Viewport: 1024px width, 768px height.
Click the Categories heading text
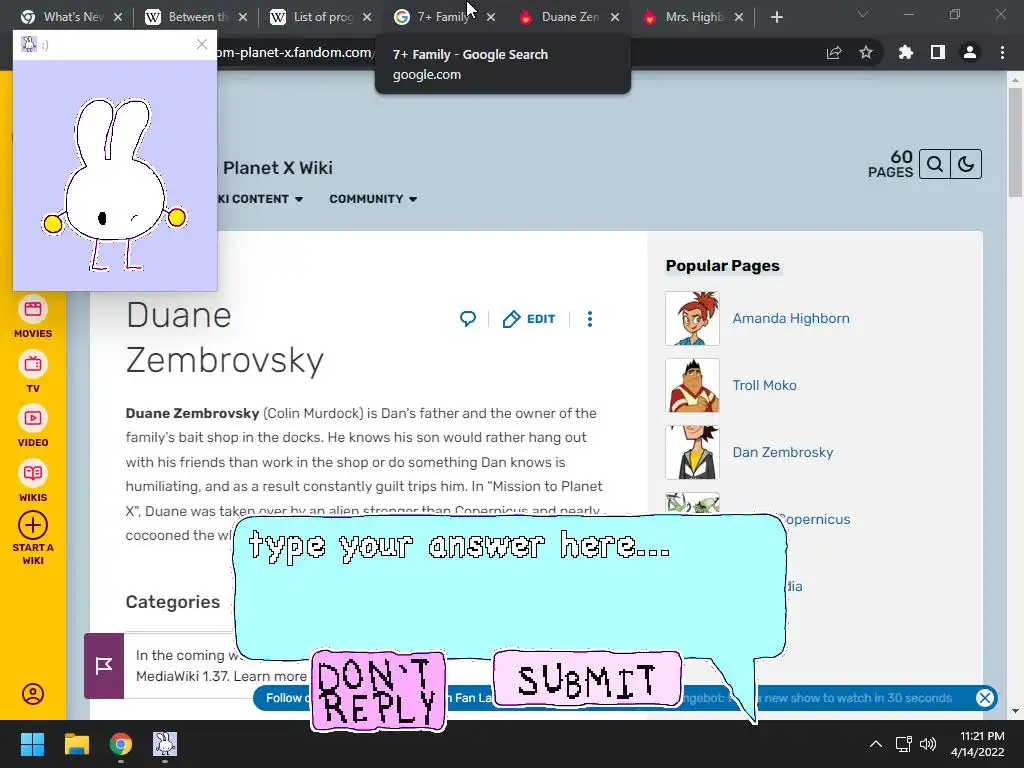click(x=172, y=602)
